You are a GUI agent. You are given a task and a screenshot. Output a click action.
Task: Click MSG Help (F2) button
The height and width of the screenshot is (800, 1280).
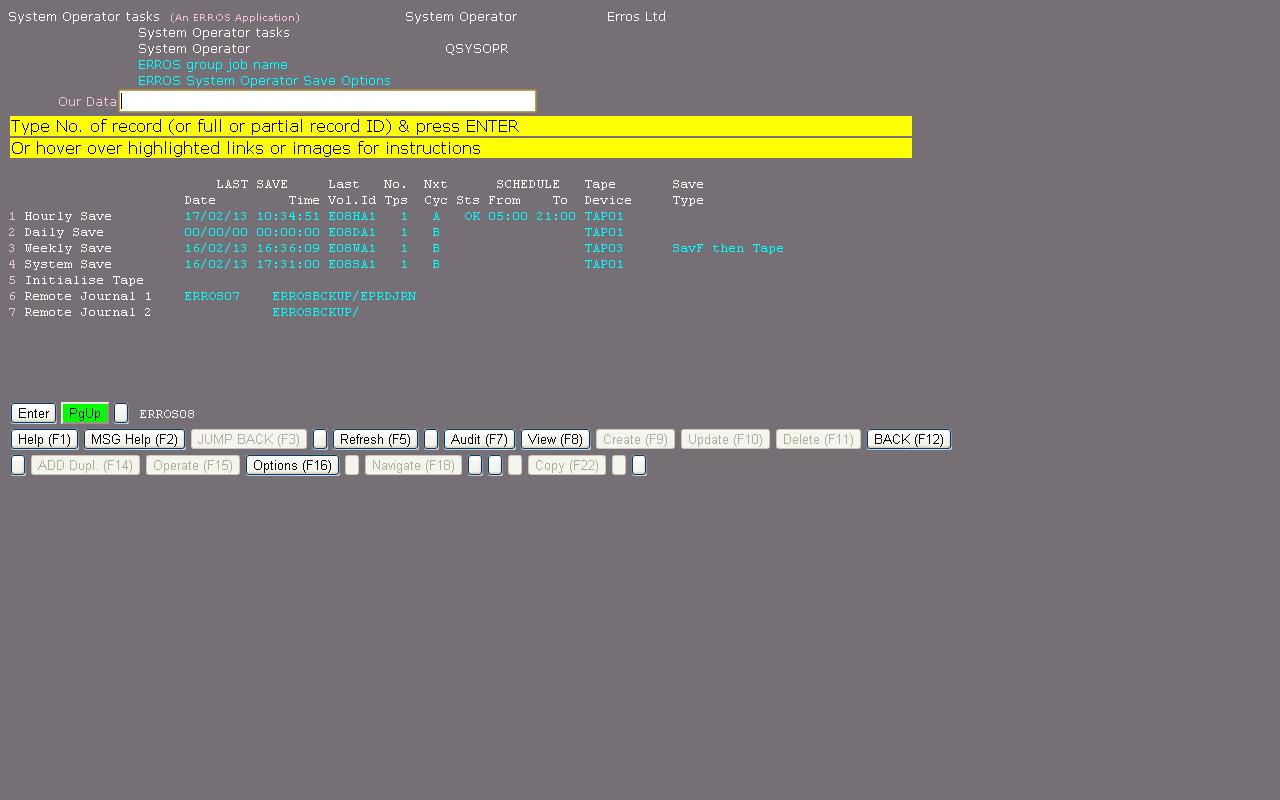134,439
